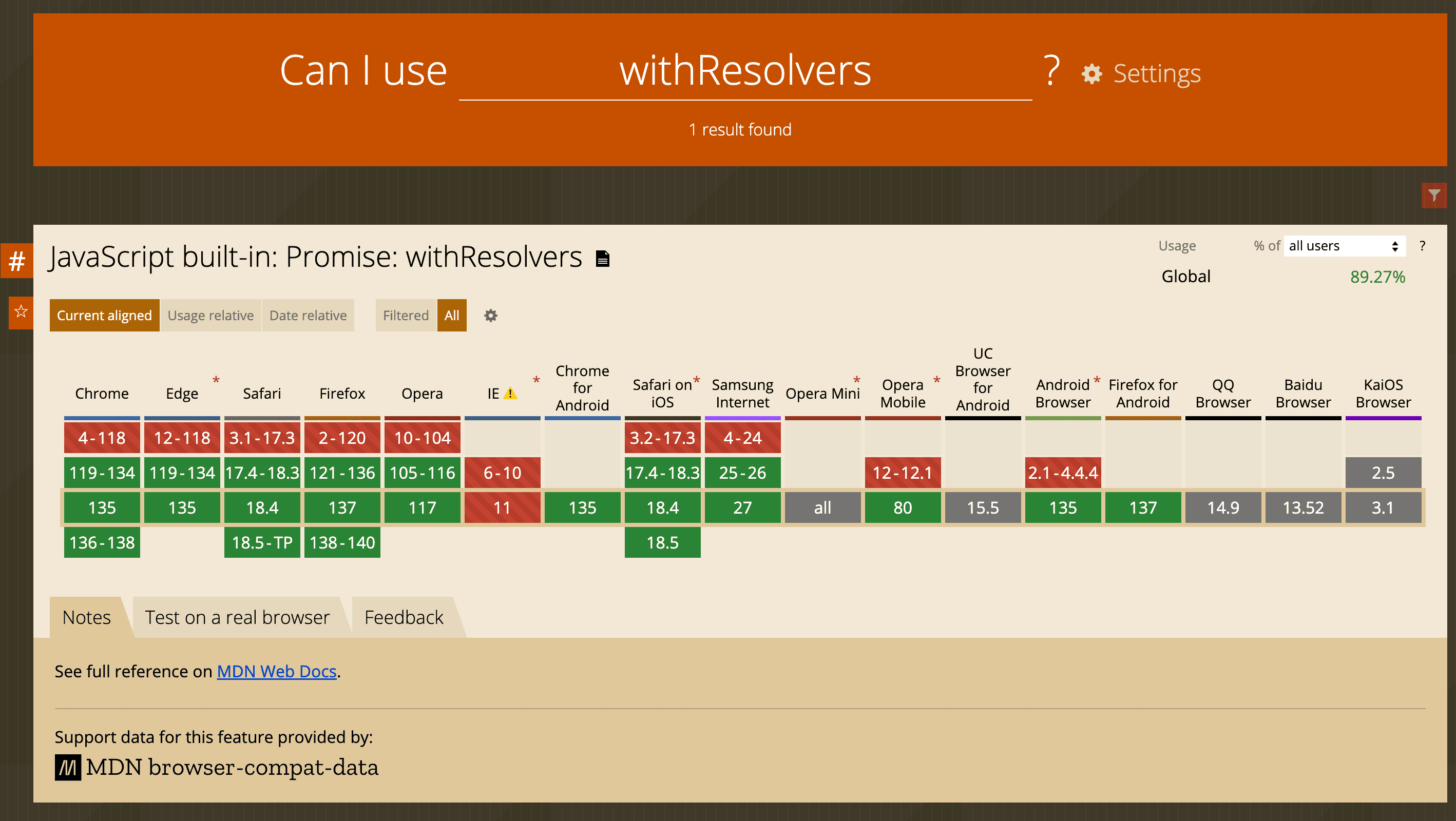Click the IE warning triangle icon
The image size is (1456, 821).
point(510,393)
